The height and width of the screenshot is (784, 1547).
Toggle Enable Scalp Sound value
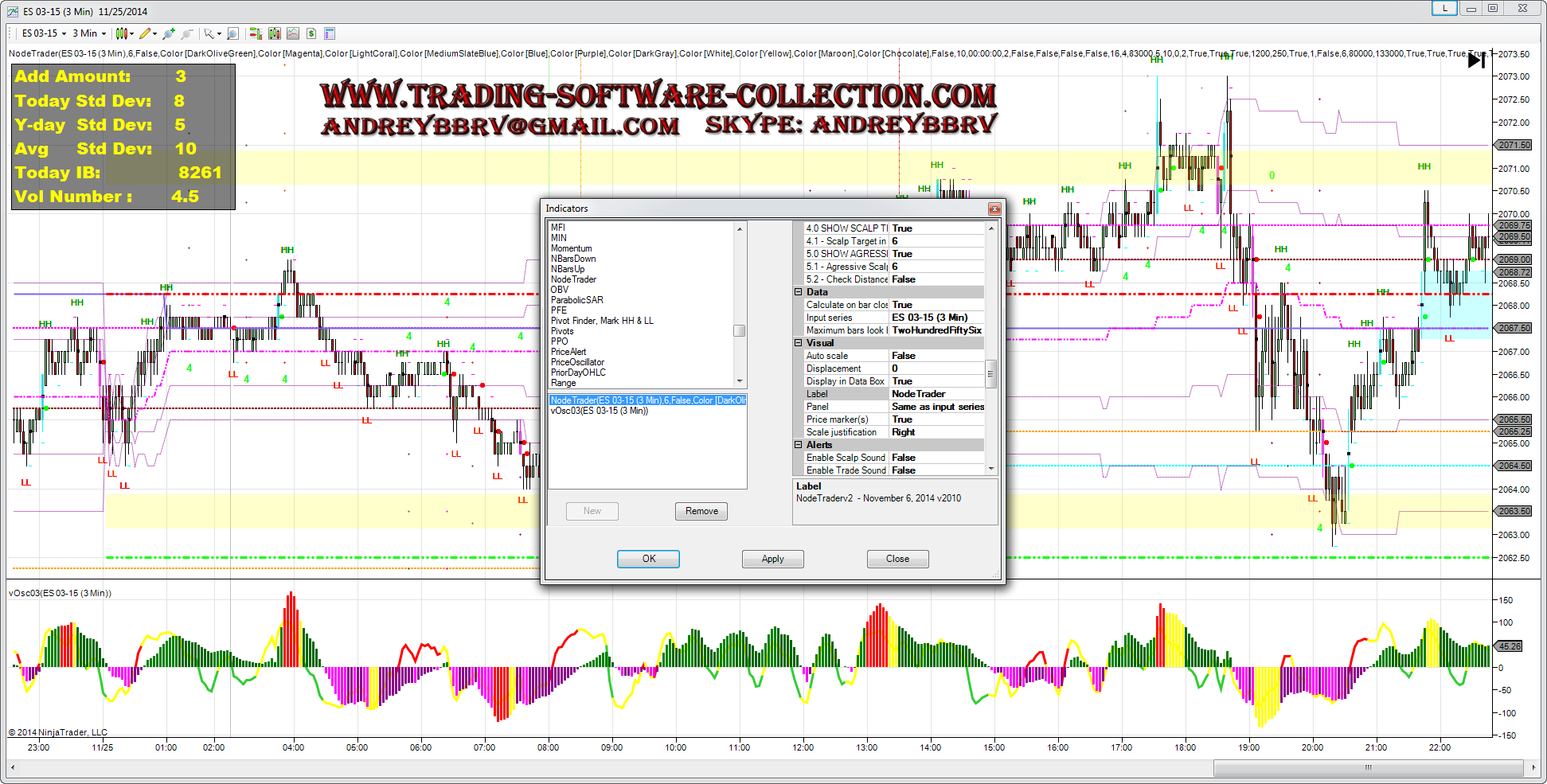[936, 458]
